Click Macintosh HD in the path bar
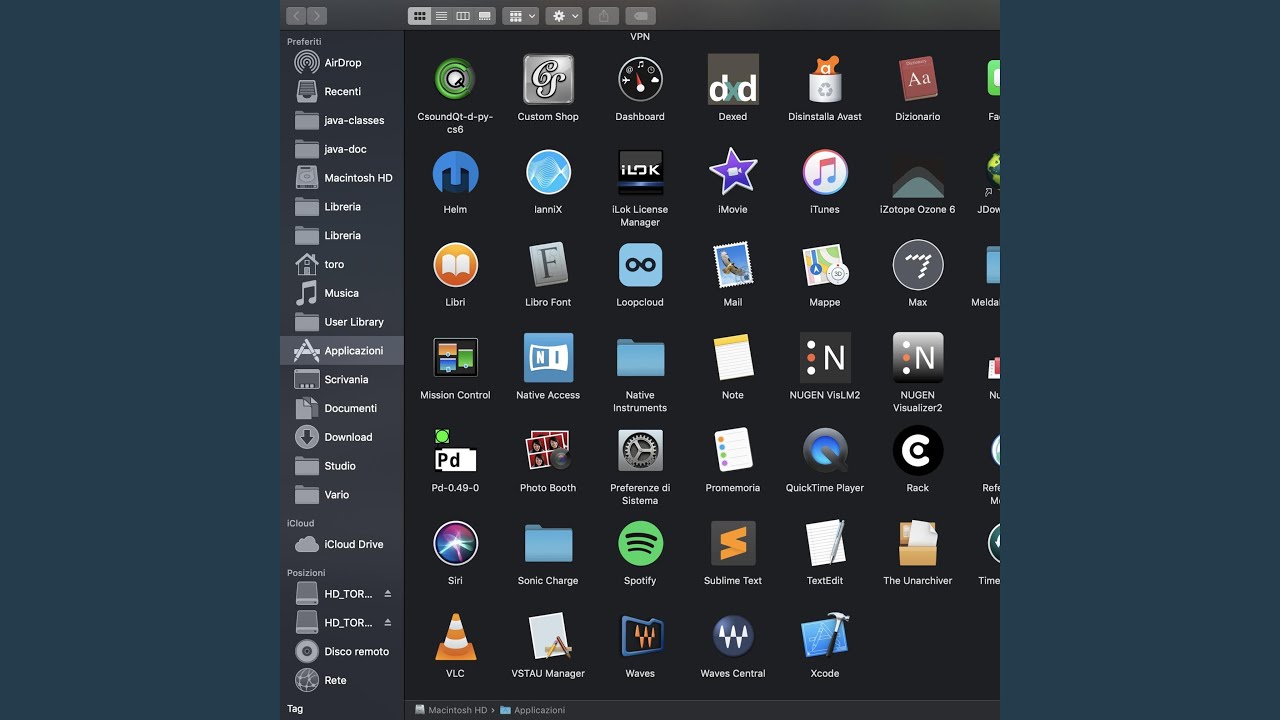Viewport: 1280px width, 720px height. [451, 710]
